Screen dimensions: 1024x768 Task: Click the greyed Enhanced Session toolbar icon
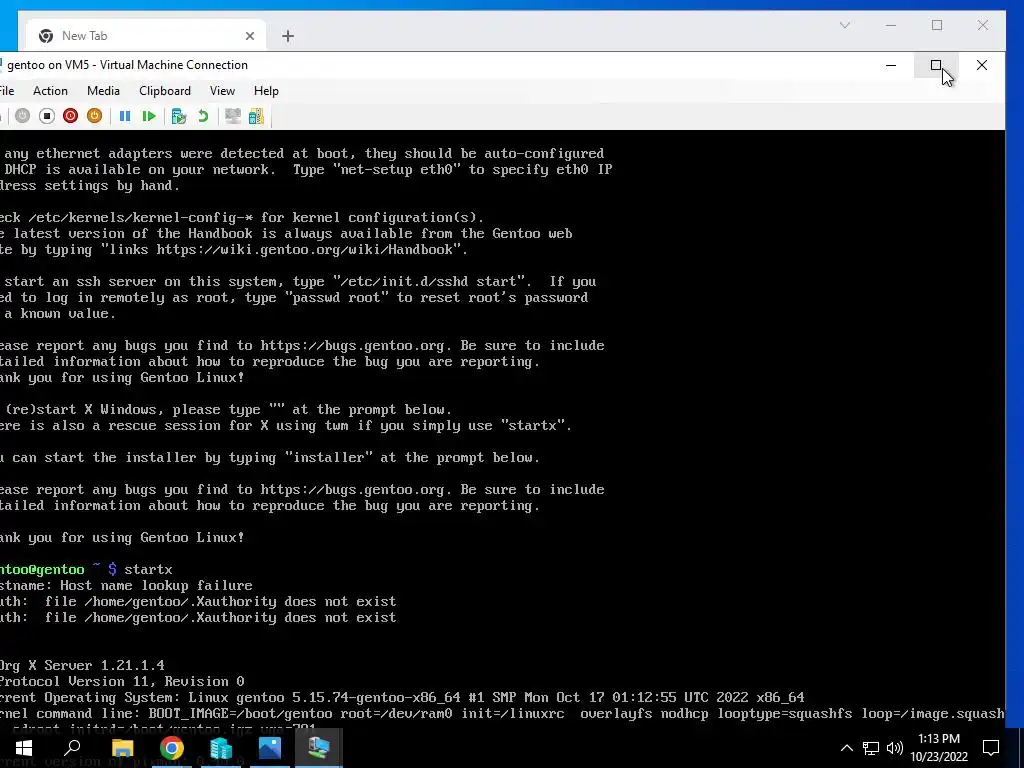point(232,116)
